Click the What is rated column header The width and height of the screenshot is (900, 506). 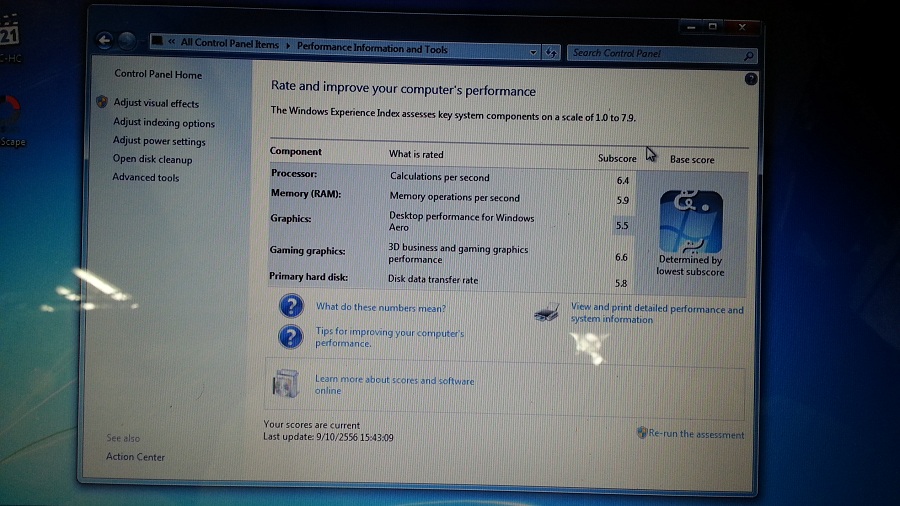(416, 154)
